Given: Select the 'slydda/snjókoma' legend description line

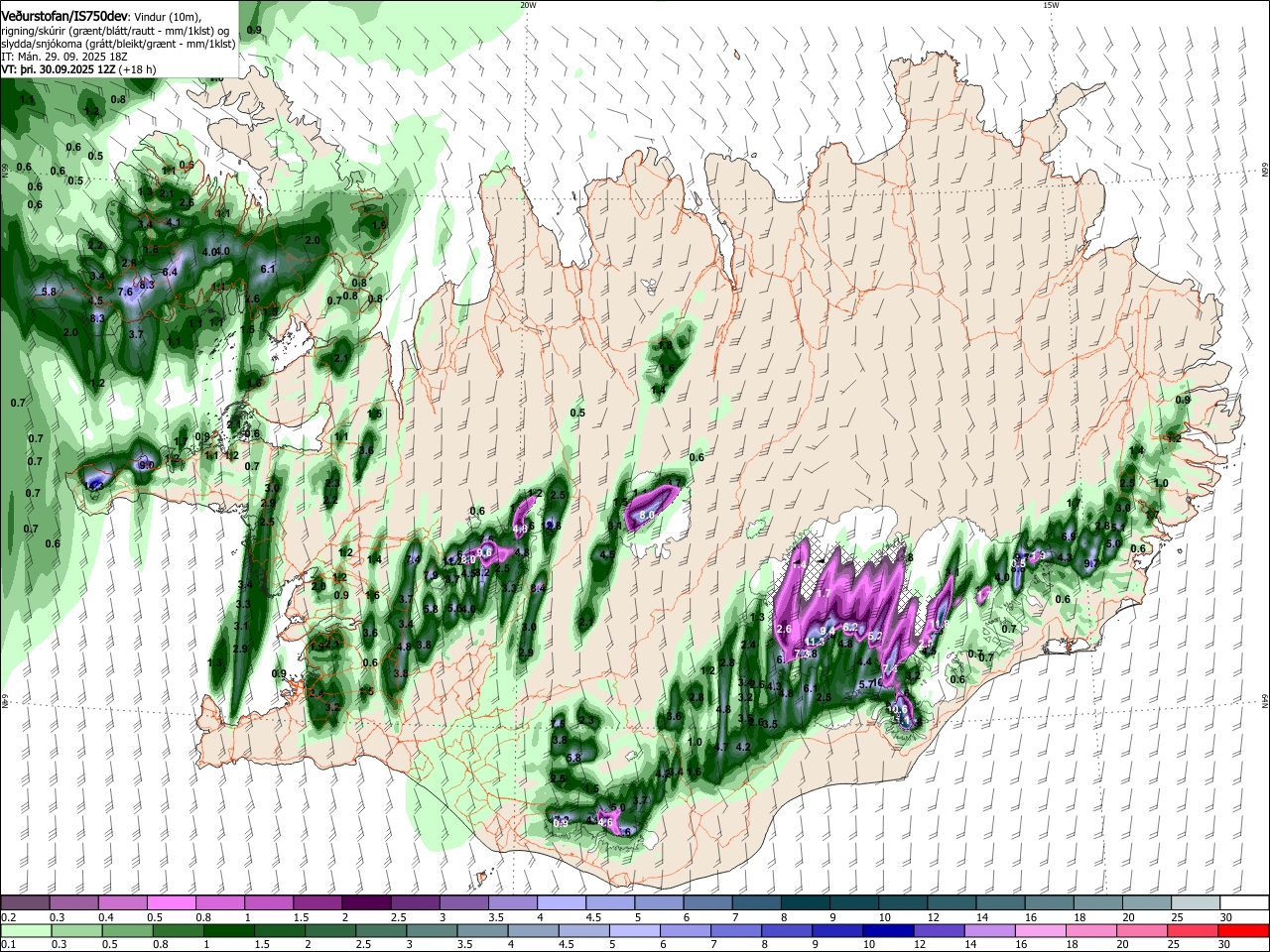Looking at the screenshot, I should click(x=118, y=44).
